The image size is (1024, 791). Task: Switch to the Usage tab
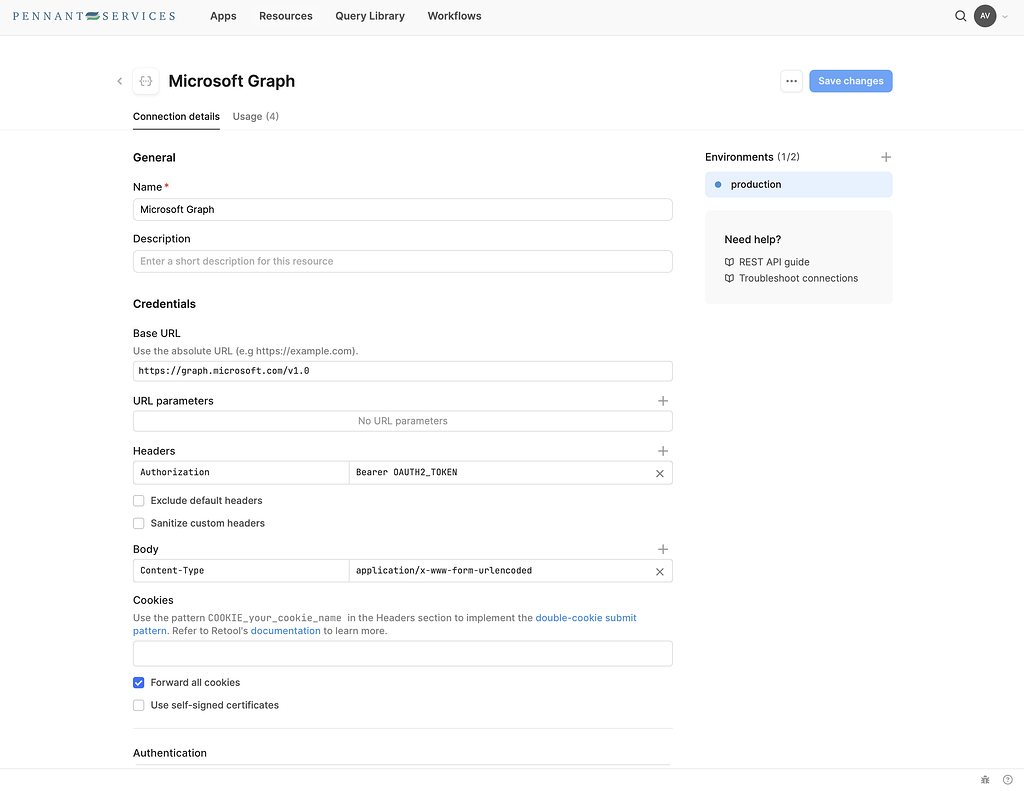255,116
